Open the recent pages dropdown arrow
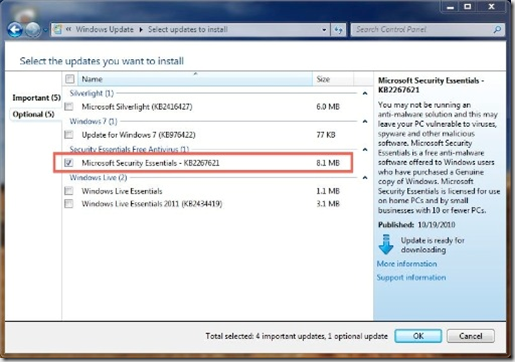This screenshot has height=362, width=515. click(45, 30)
